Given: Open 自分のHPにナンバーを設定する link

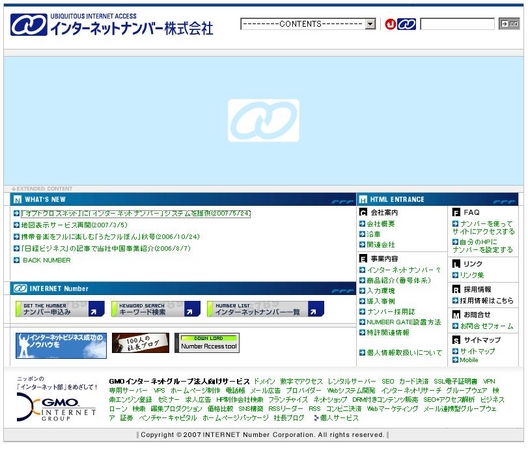Looking at the screenshot, I should click(x=483, y=246).
